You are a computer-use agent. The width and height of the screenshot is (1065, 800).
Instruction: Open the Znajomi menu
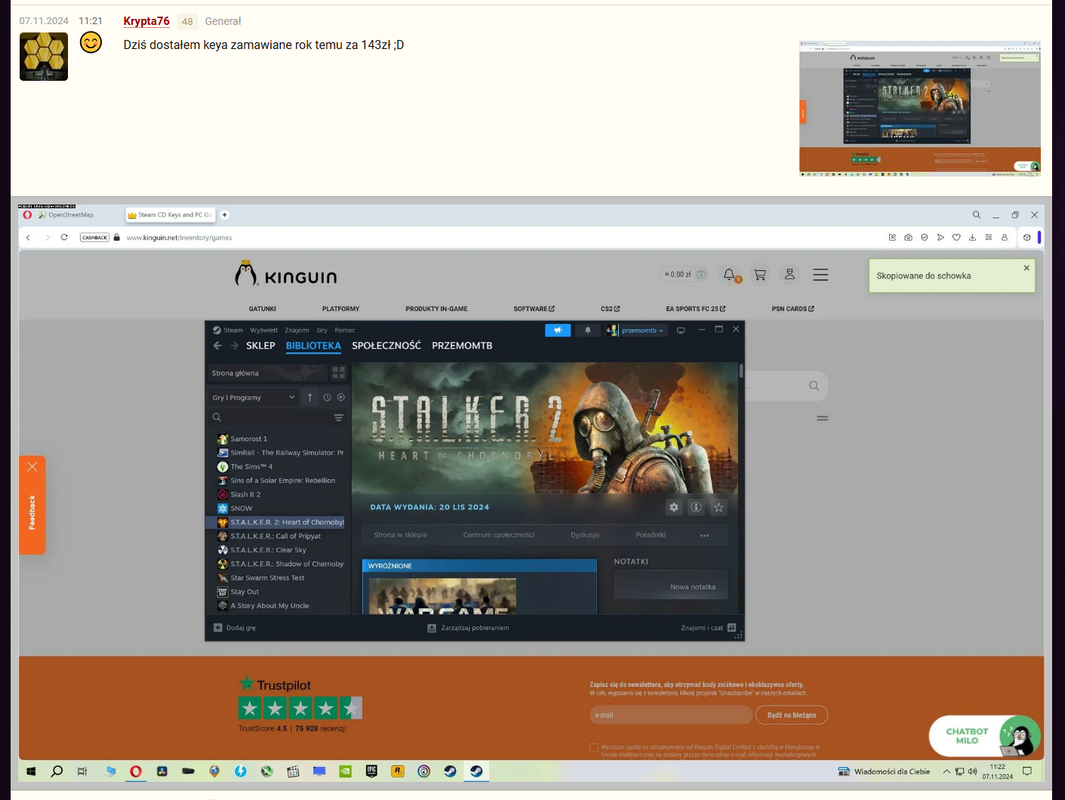(x=297, y=330)
